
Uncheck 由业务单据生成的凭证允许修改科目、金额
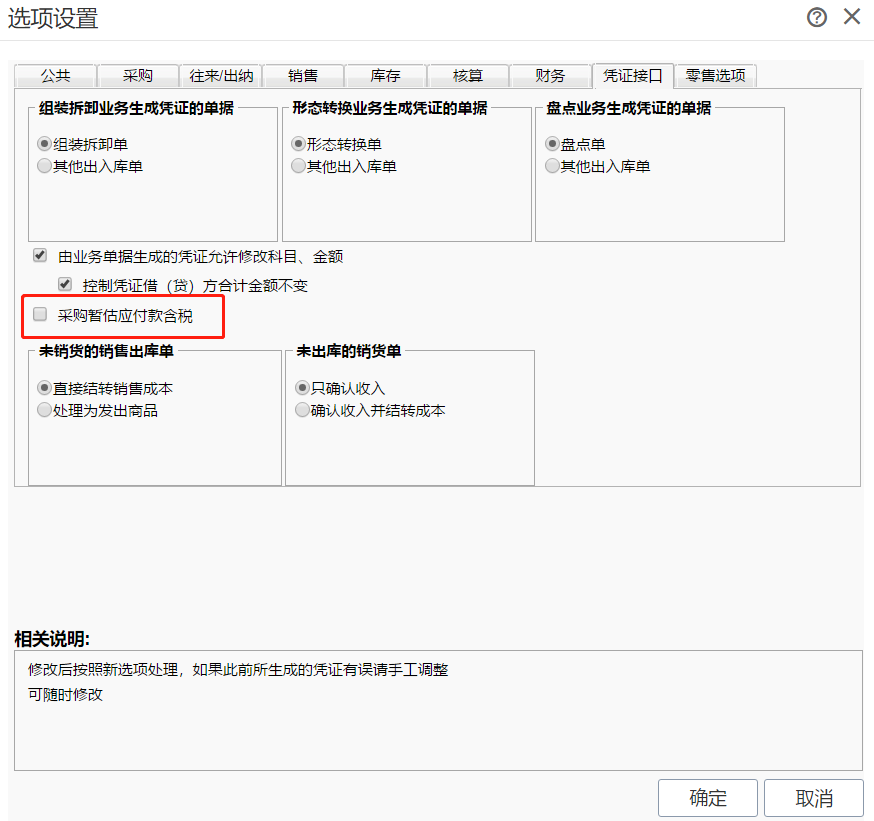(x=41, y=256)
